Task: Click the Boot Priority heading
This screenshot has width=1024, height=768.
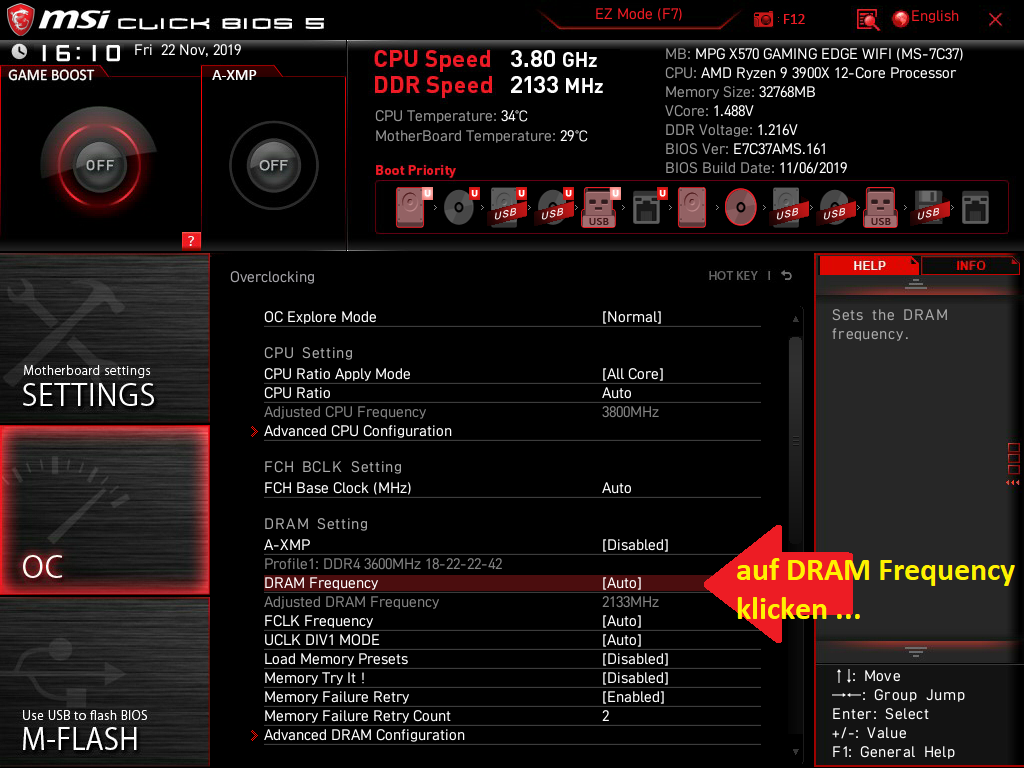Action: [x=415, y=170]
